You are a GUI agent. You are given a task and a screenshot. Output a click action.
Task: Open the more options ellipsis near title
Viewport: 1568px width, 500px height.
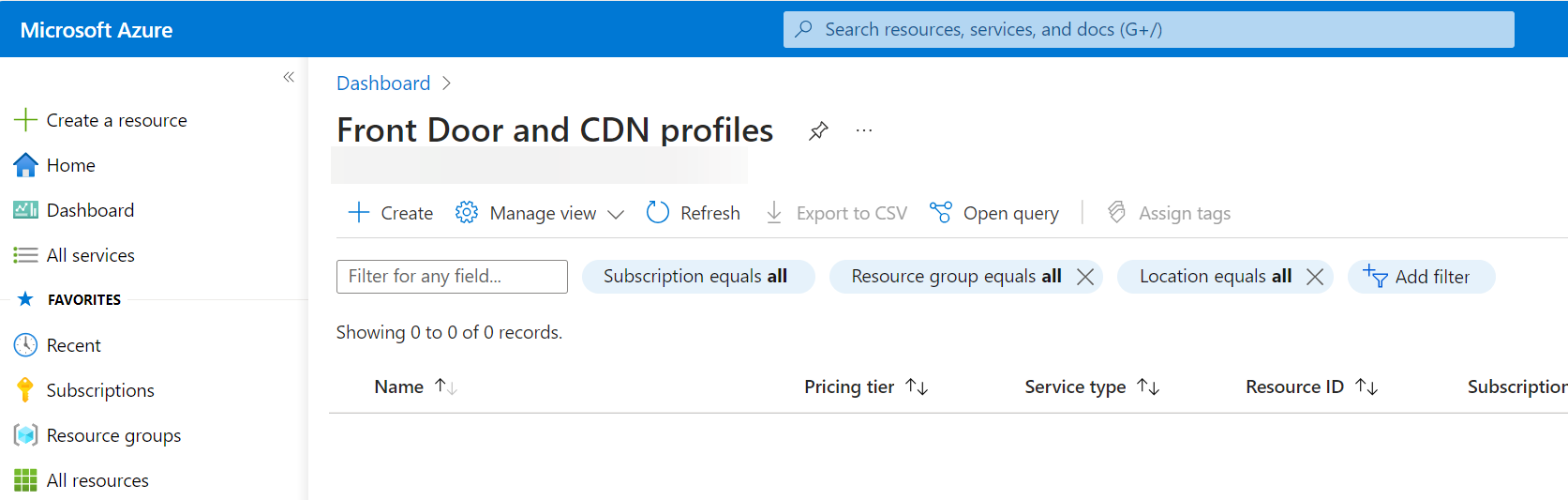click(864, 130)
